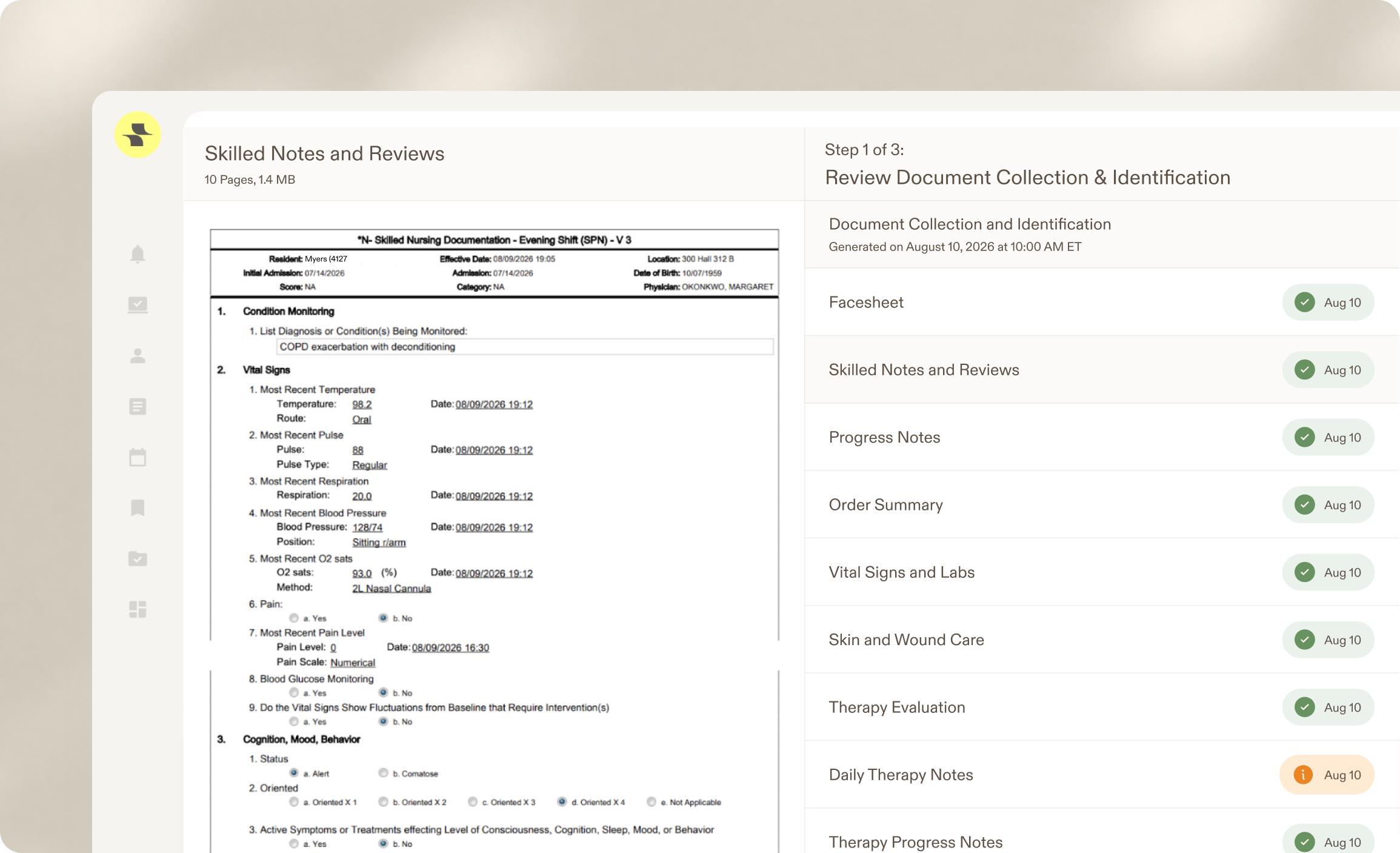Viewport: 1400px width, 853px height.
Task: Click the Respiration value 20.0
Action: pos(362,496)
